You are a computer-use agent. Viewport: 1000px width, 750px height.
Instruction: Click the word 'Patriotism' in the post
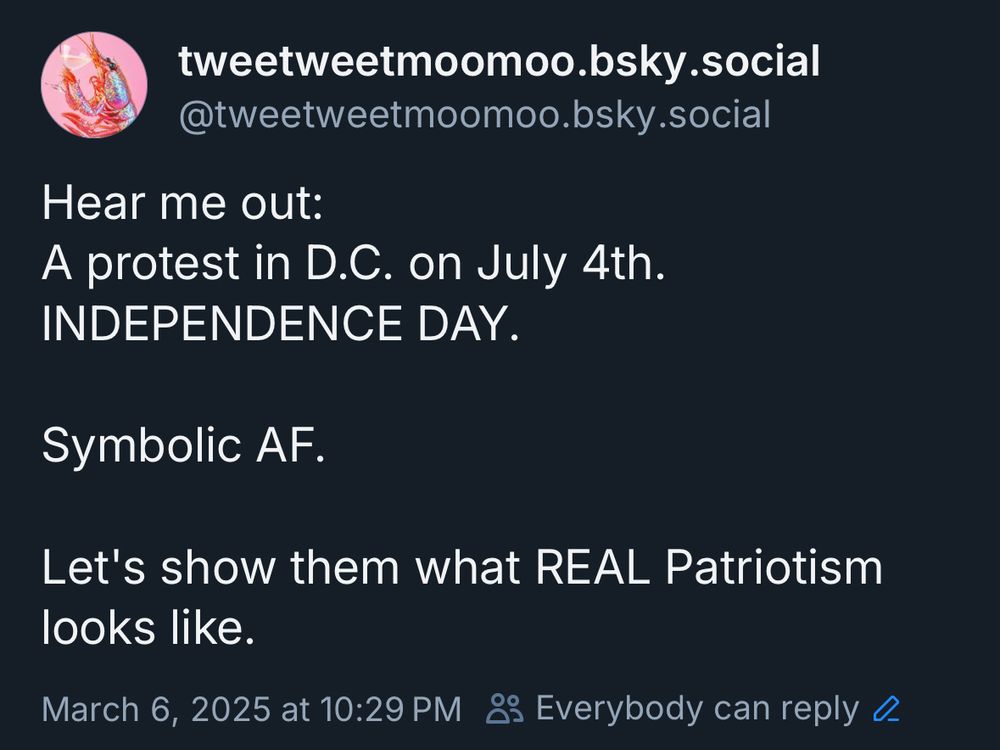[x=774, y=567]
